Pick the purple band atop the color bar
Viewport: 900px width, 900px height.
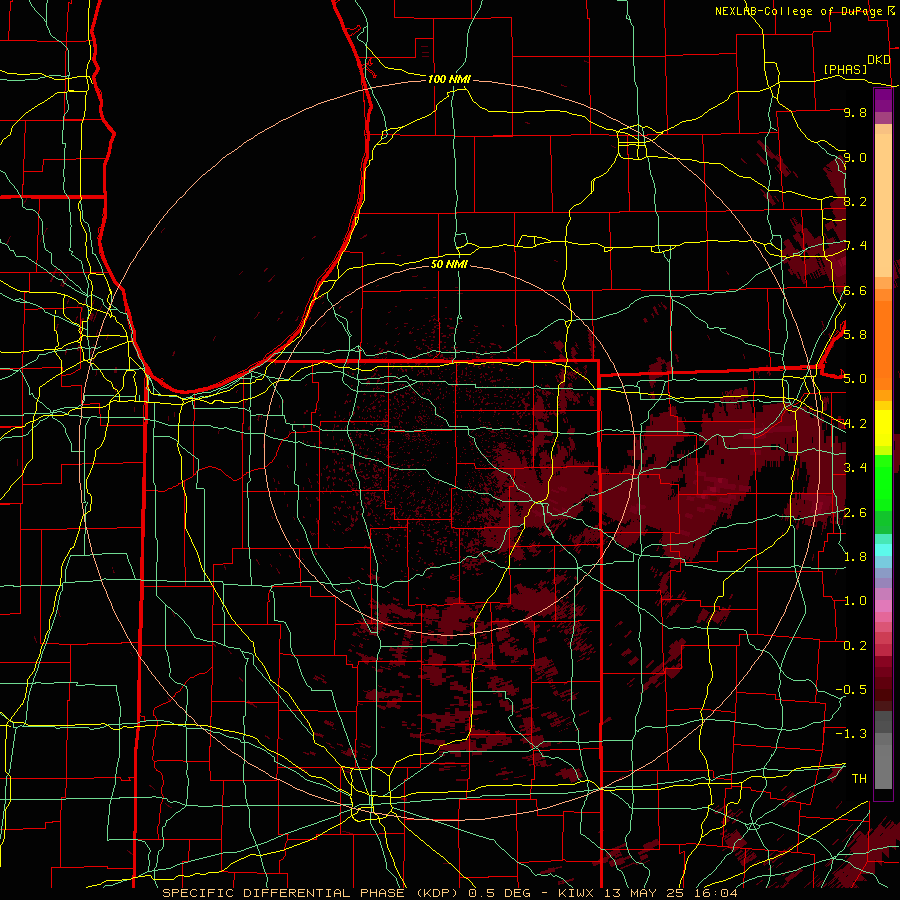(883, 101)
